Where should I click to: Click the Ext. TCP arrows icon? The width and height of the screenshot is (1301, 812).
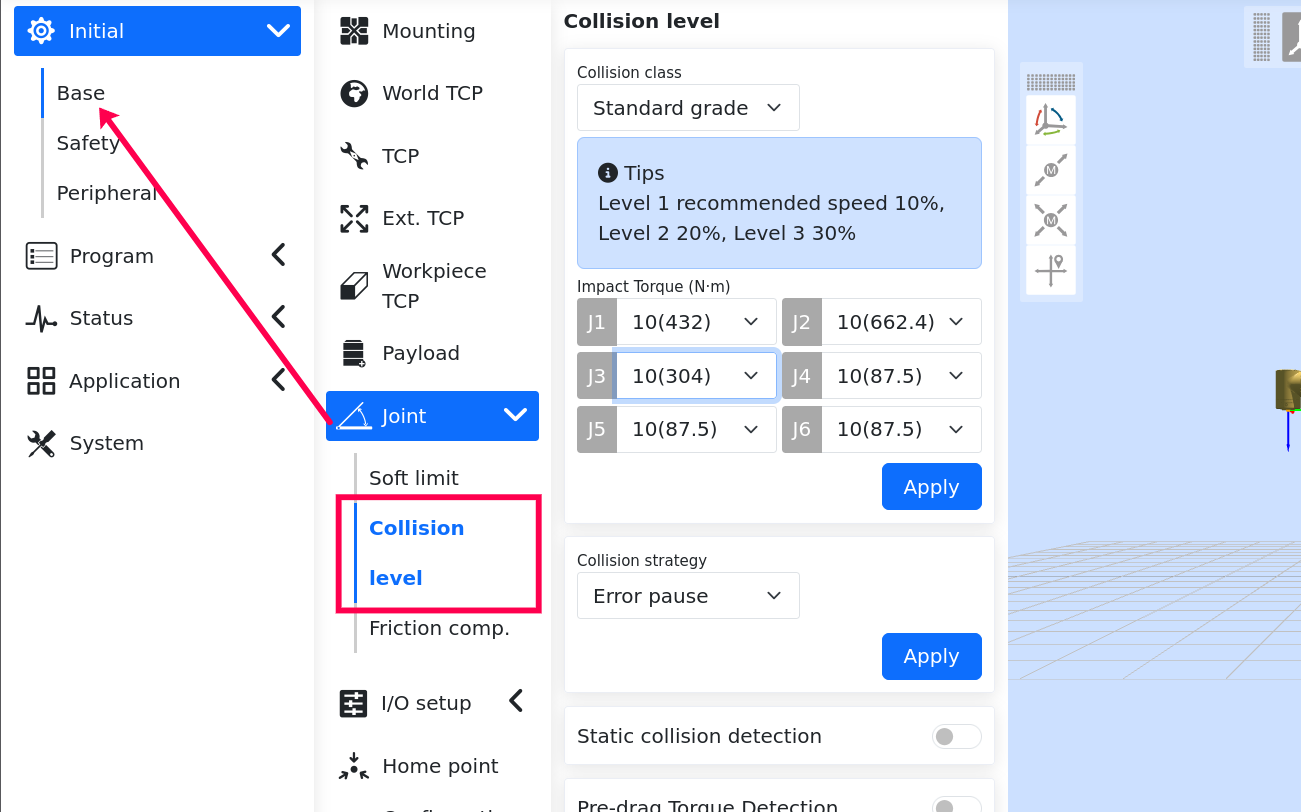354,218
